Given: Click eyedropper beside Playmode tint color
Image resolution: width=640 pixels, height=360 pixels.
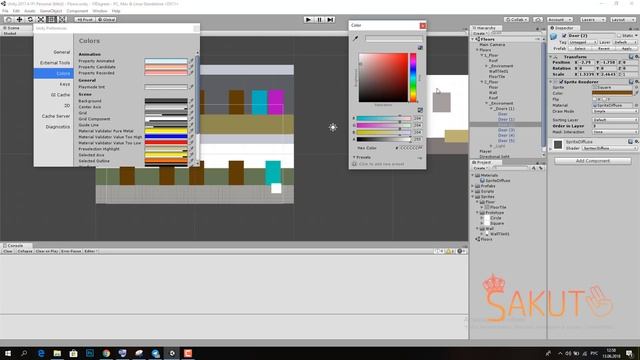Looking at the screenshot, I should click(x=191, y=87).
